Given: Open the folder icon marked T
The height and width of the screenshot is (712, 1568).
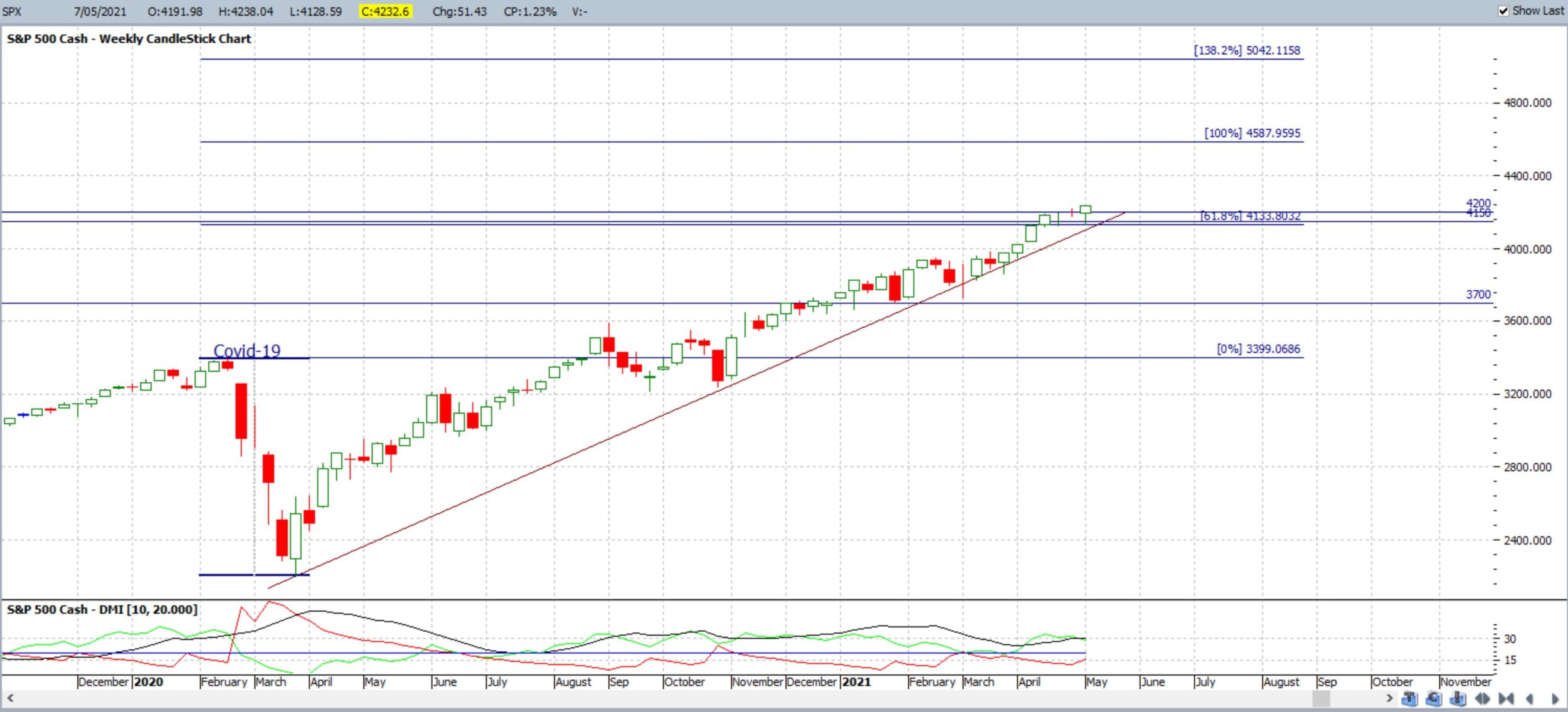Looking at the screenshot, I should (x=1409, y=698).
